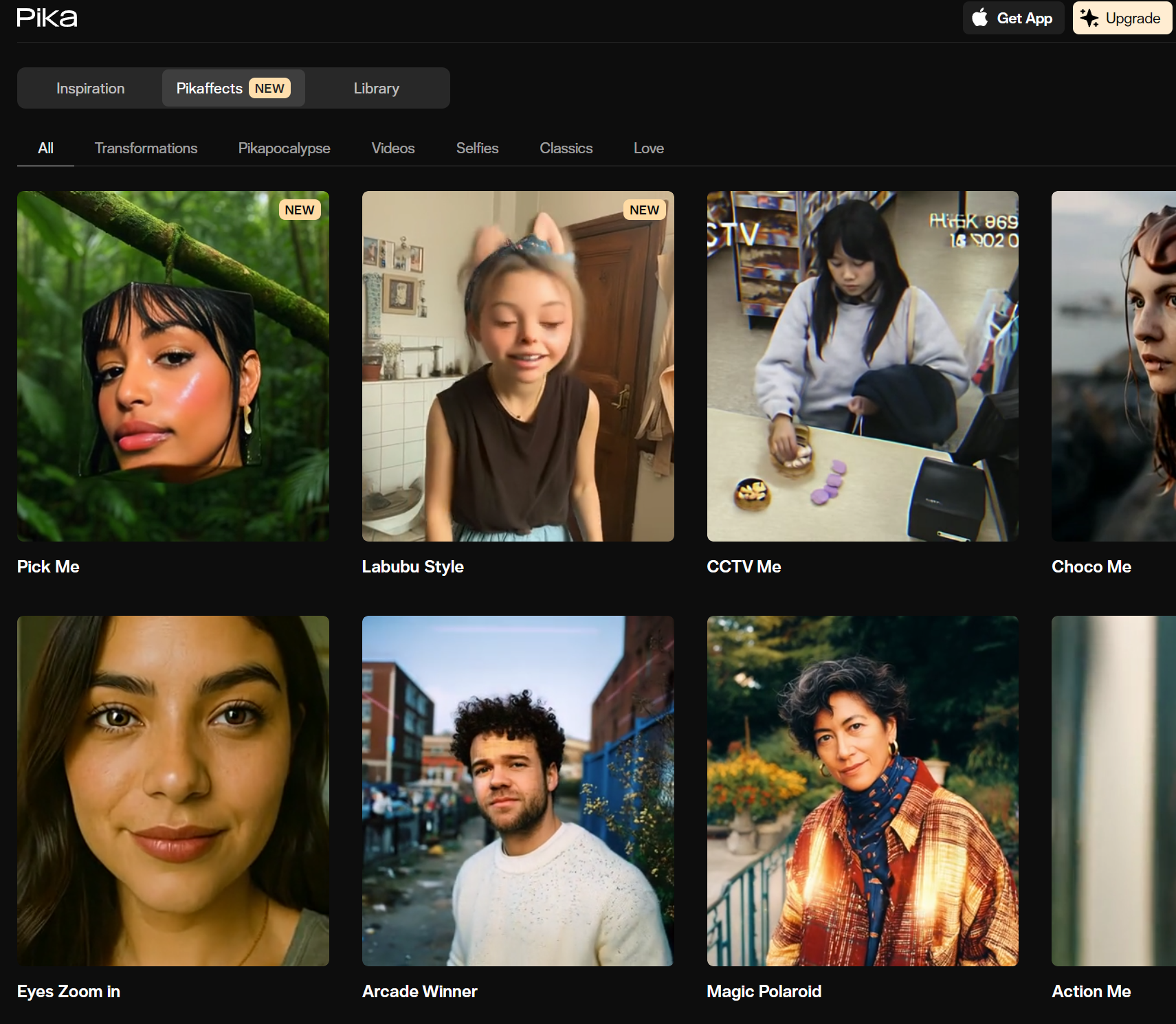Image resolution: width=1176 pixels, height=1024 pixels.
Task: Click the sparkle icon in Upgrade
Action: coord(1089,18)
